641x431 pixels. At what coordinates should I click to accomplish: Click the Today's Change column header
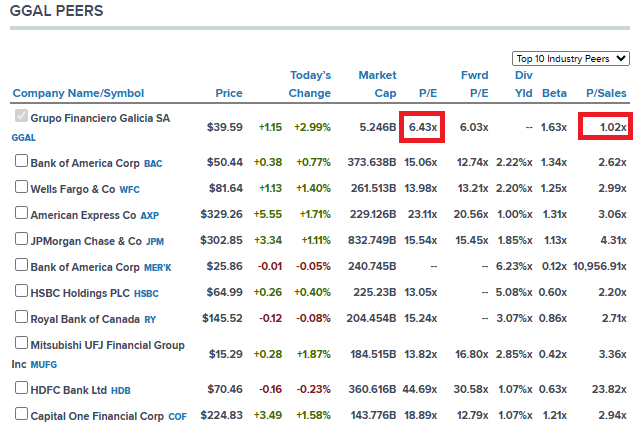[310, 84]
